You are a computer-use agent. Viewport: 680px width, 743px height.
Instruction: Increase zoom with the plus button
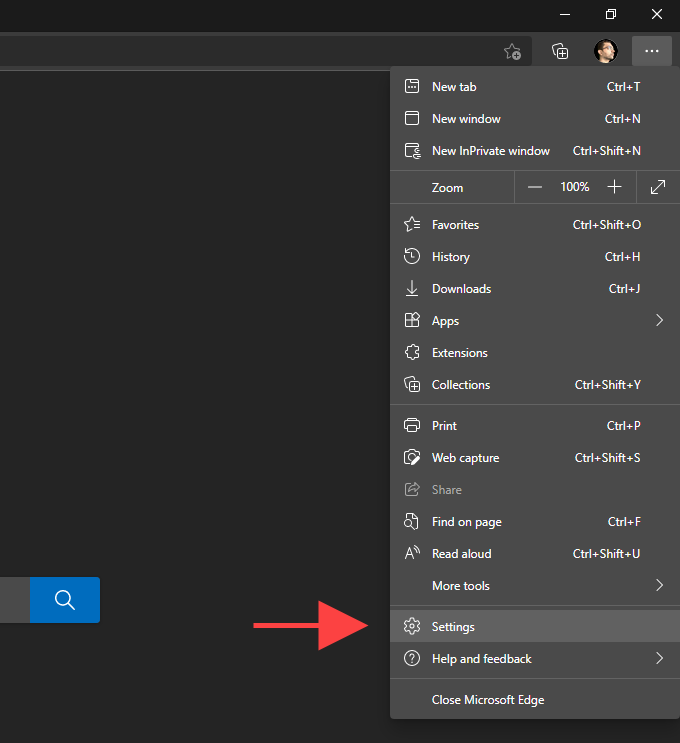(614, 187)
